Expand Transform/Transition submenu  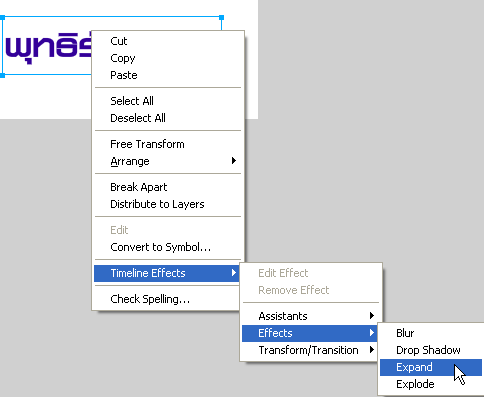tap(311, 350)
